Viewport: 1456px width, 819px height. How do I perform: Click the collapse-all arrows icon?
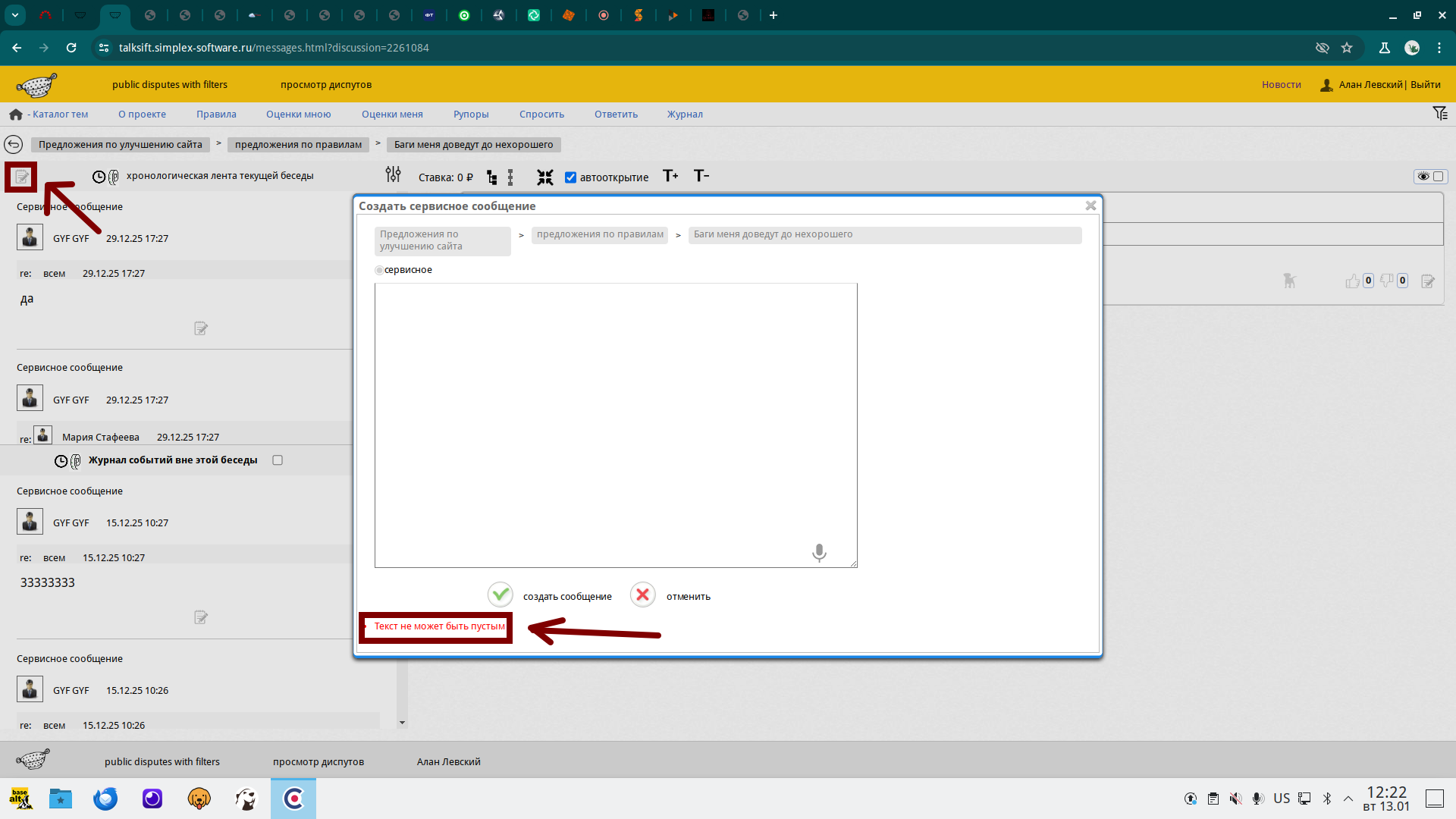[x=544, y=177]
